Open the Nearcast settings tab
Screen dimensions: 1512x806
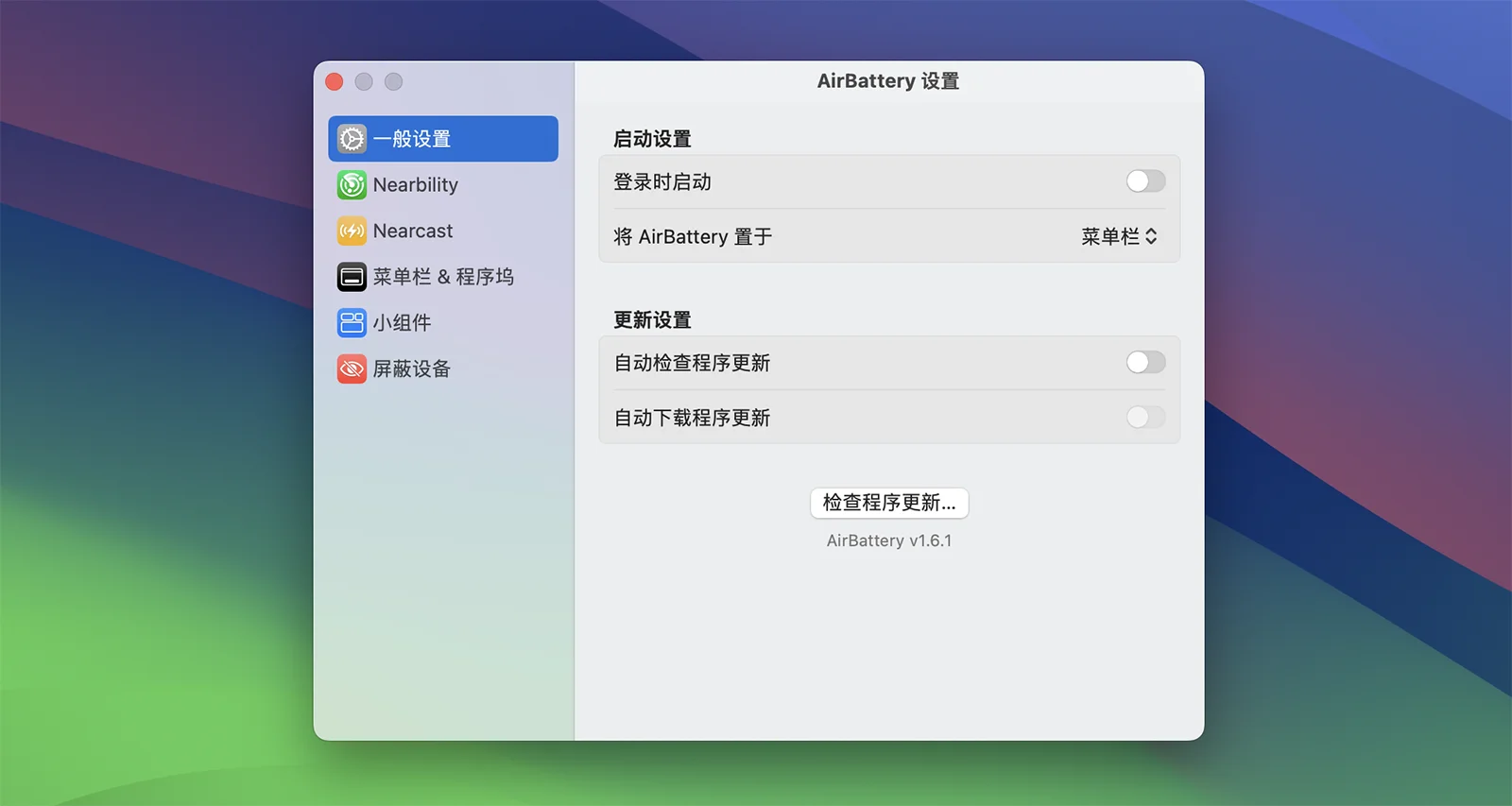[x=443, y=231]
